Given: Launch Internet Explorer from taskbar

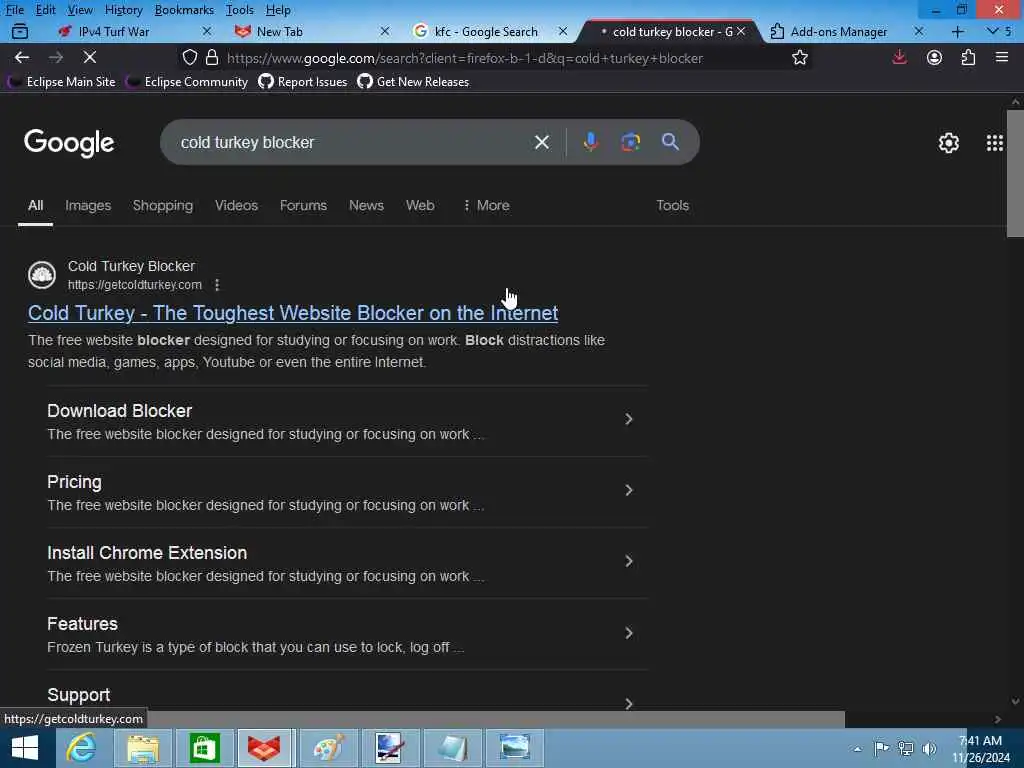Looking at the screenshot, I should pos(81,748).
